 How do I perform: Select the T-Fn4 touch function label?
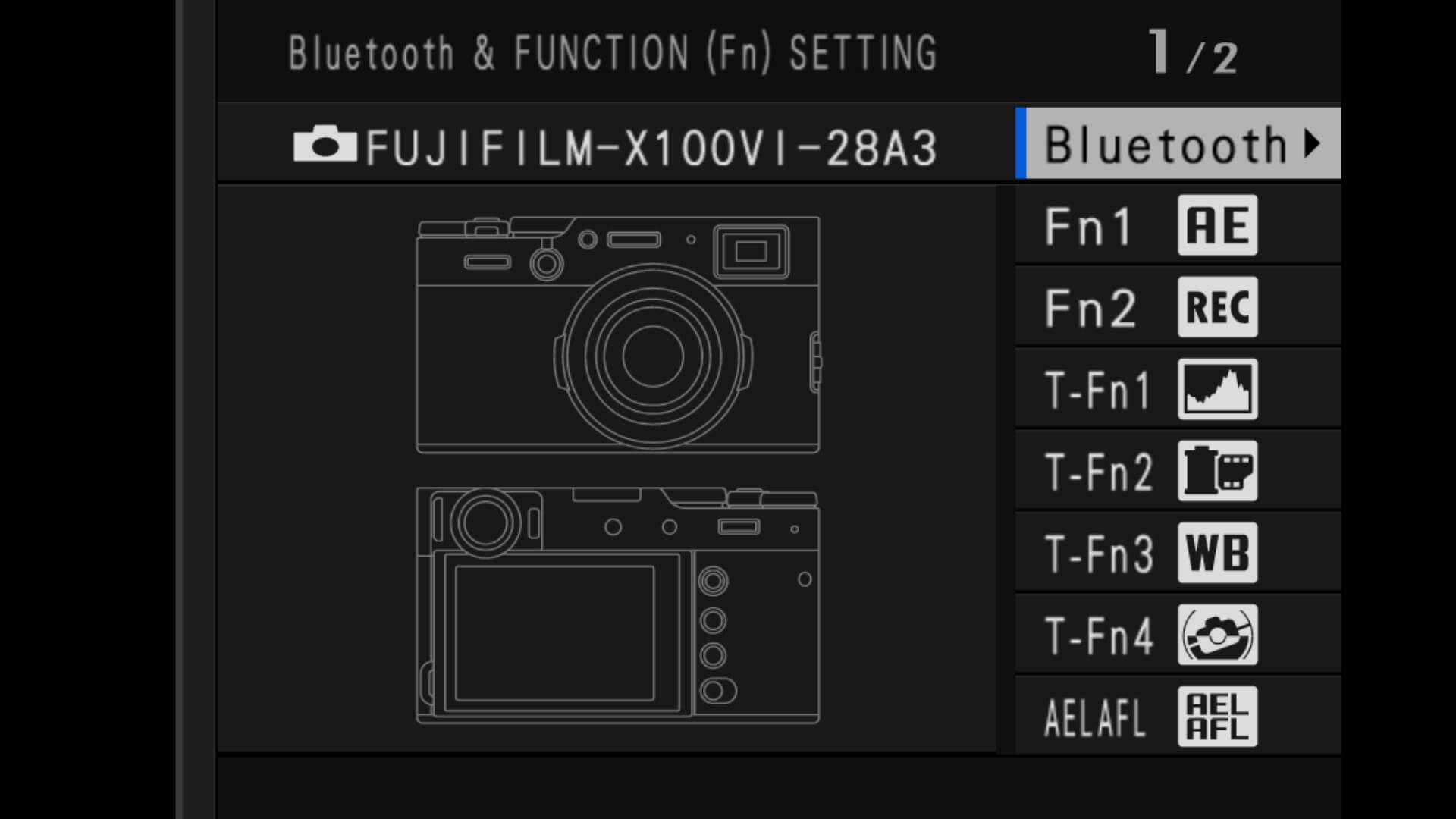[1099, 635]
